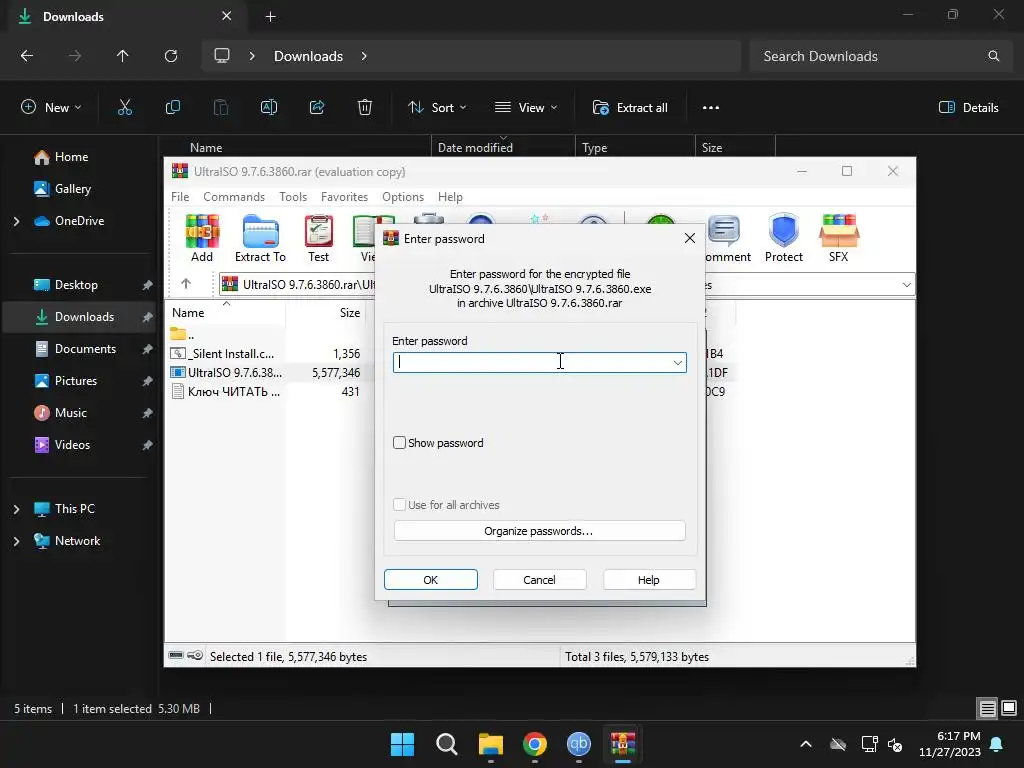Click the Cut icon in Explorer toolbar
This screenshot has height=768, width=1024.
tap(124, 108)
